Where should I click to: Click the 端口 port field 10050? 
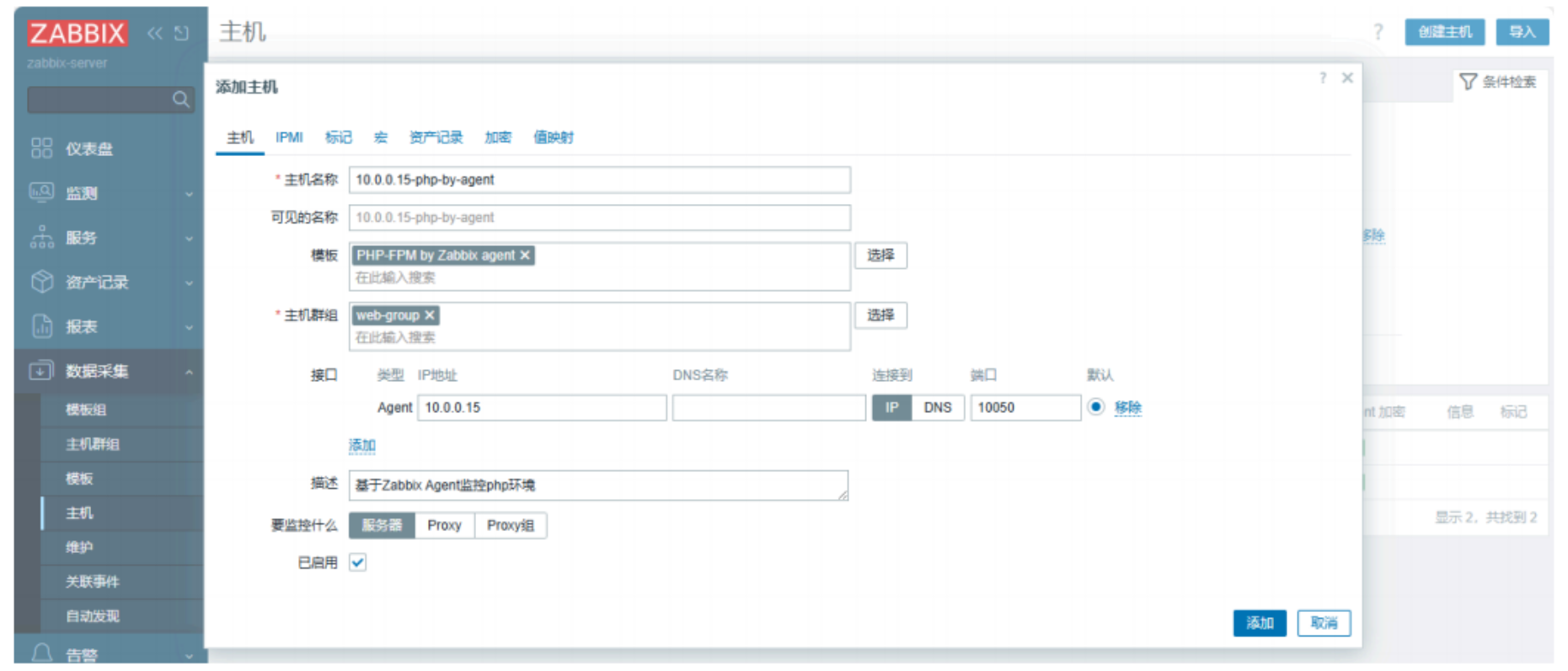(1025, 408)
